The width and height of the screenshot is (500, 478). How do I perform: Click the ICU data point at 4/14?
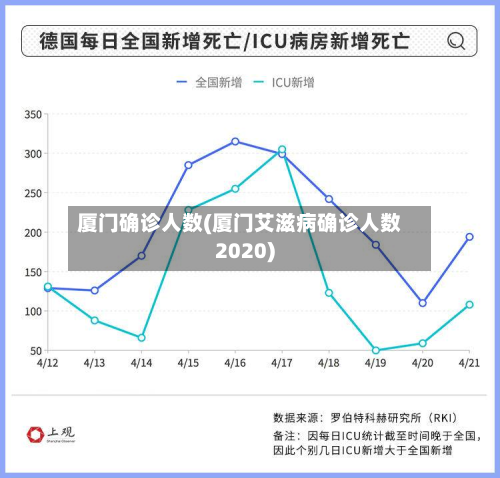(141, 338)
